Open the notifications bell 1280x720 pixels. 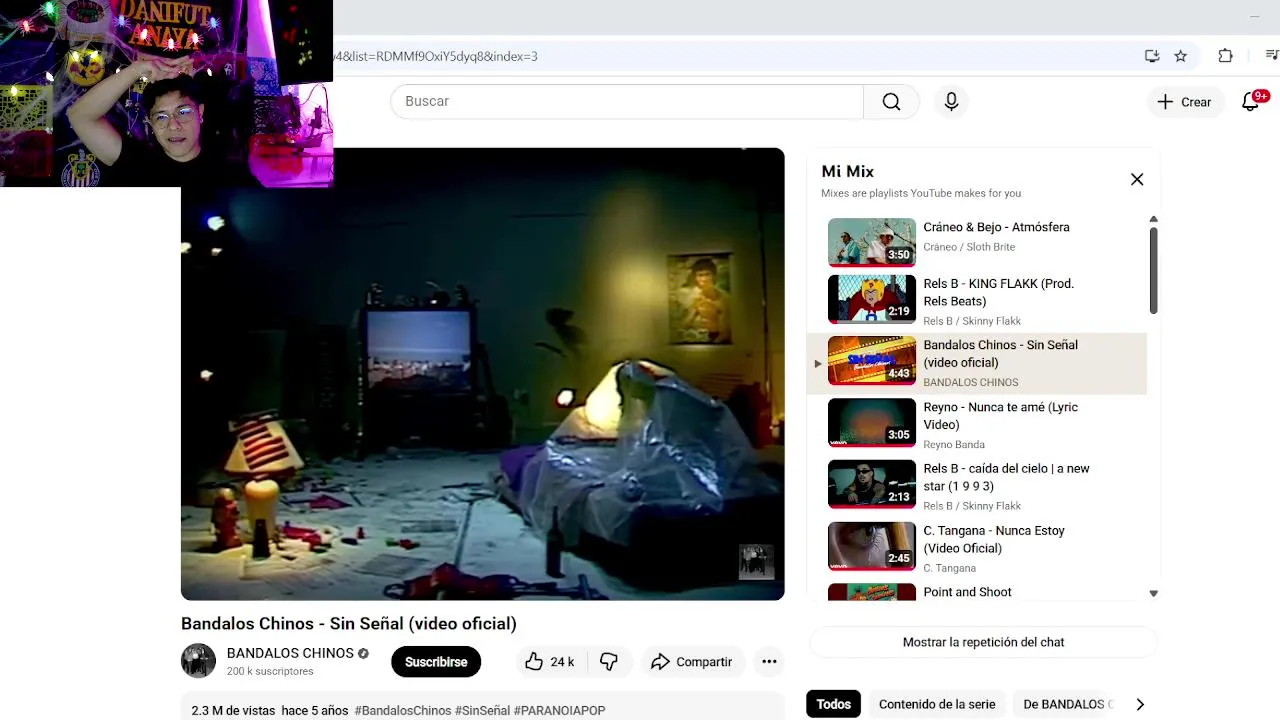(x=1250, y=101)
